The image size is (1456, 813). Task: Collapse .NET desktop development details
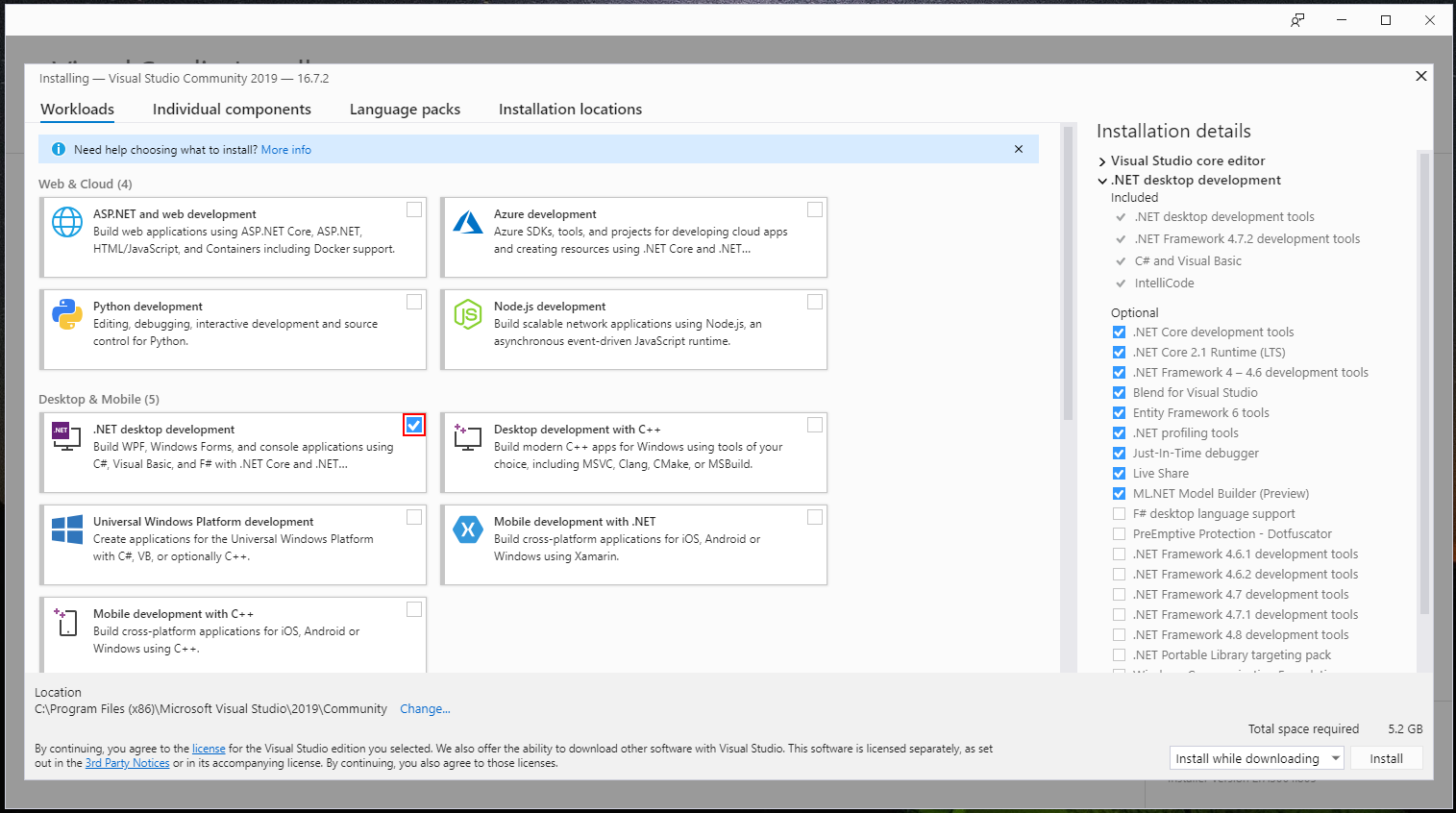pos(1102,181)
